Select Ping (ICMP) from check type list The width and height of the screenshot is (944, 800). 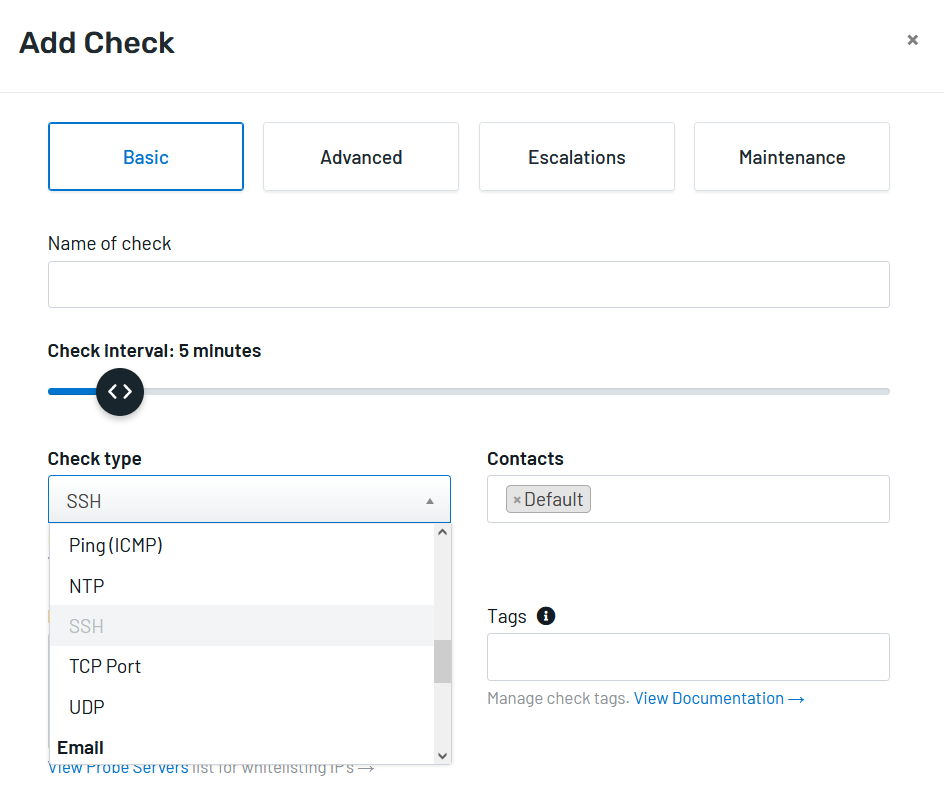(x=113, y=545)
